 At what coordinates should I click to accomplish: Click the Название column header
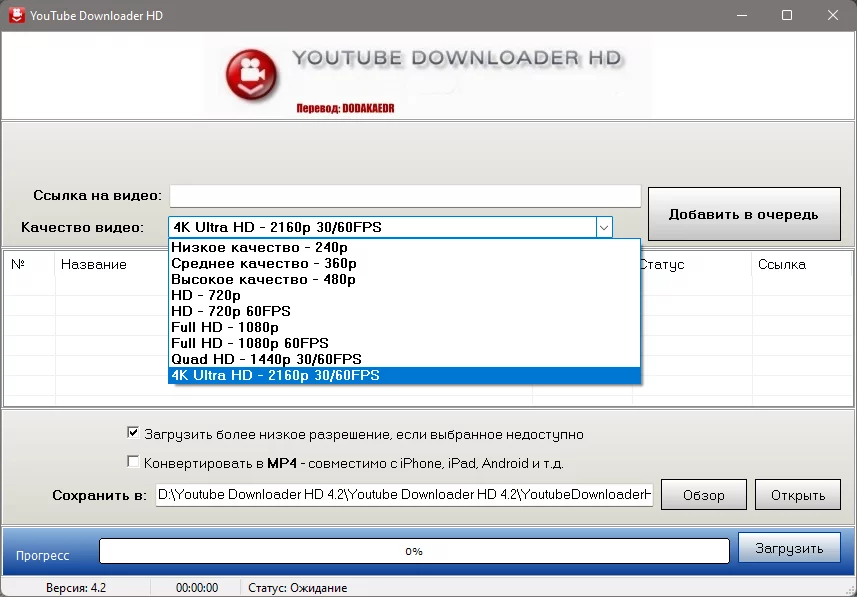(93, 265)
